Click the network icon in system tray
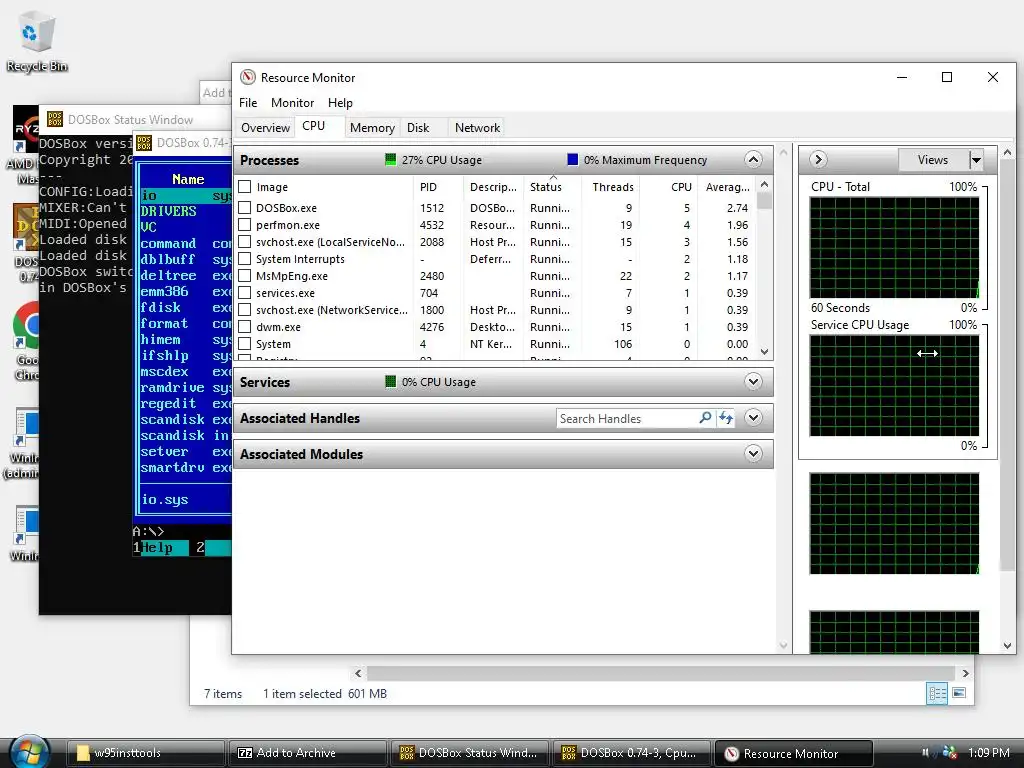 [x=949, y=752]
